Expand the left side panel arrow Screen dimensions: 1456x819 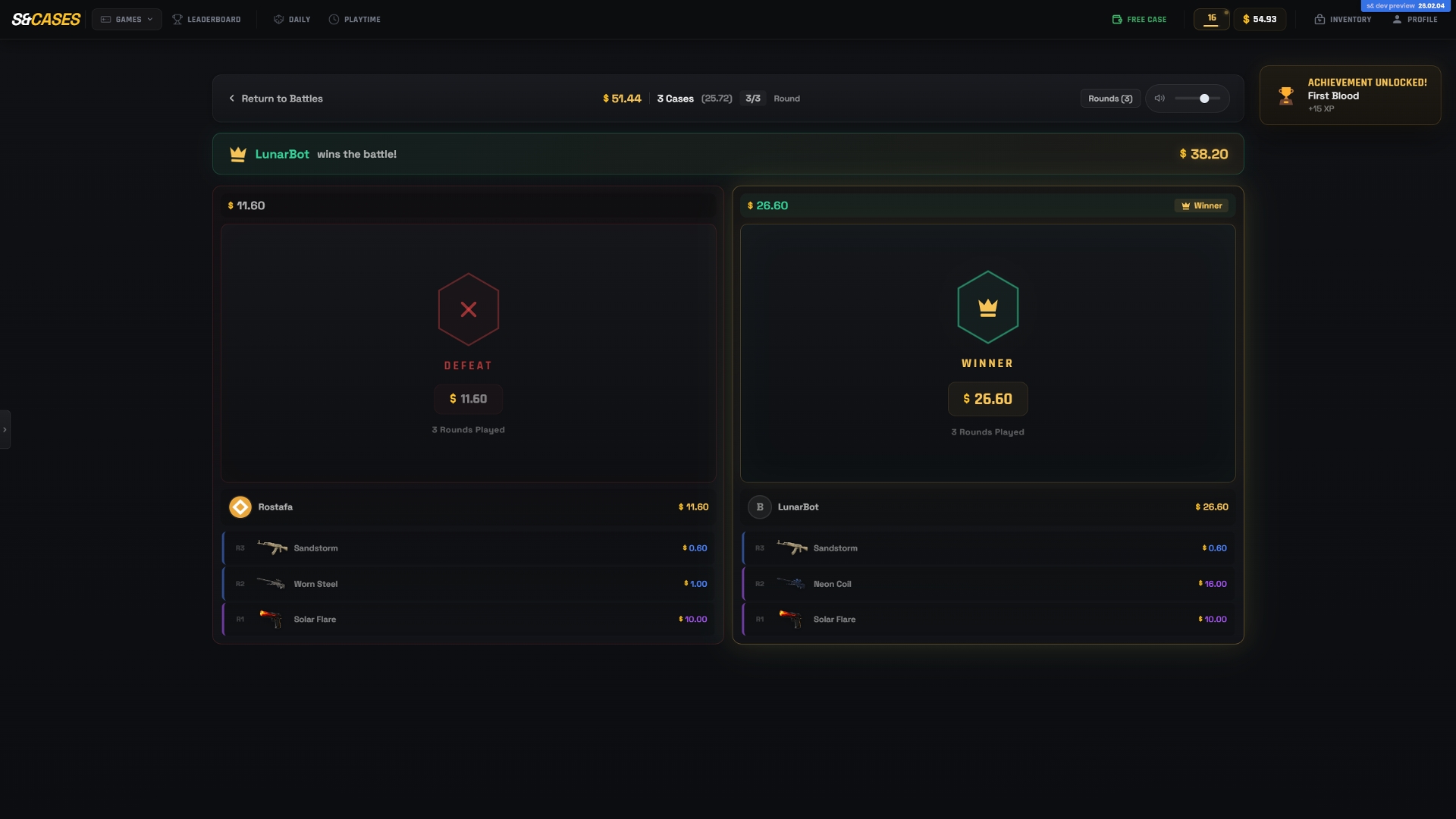[x=5, y=429]
